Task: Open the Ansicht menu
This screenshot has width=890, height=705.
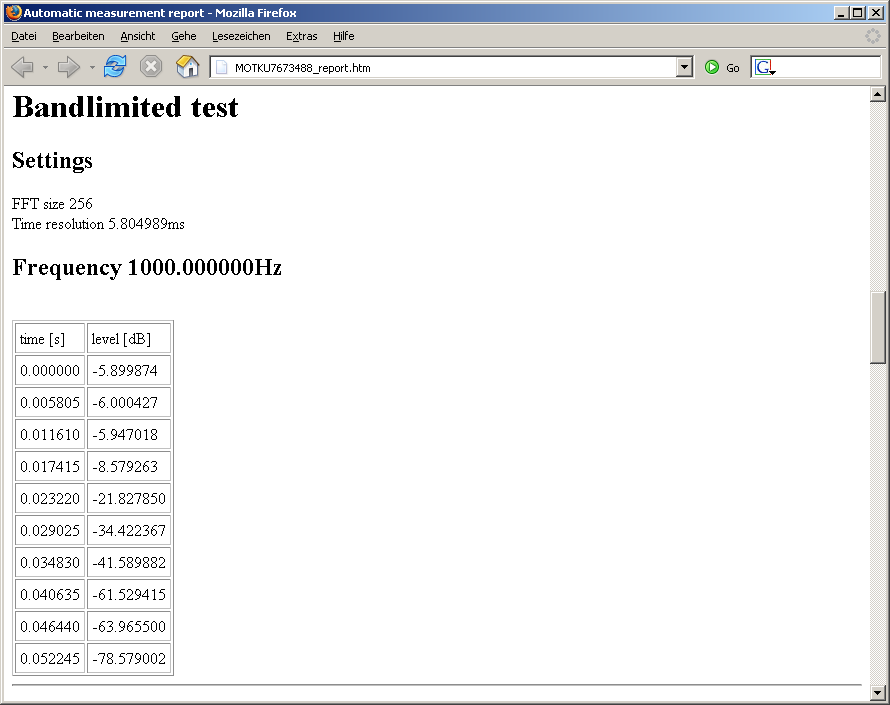Action: [x=138, y=36]
